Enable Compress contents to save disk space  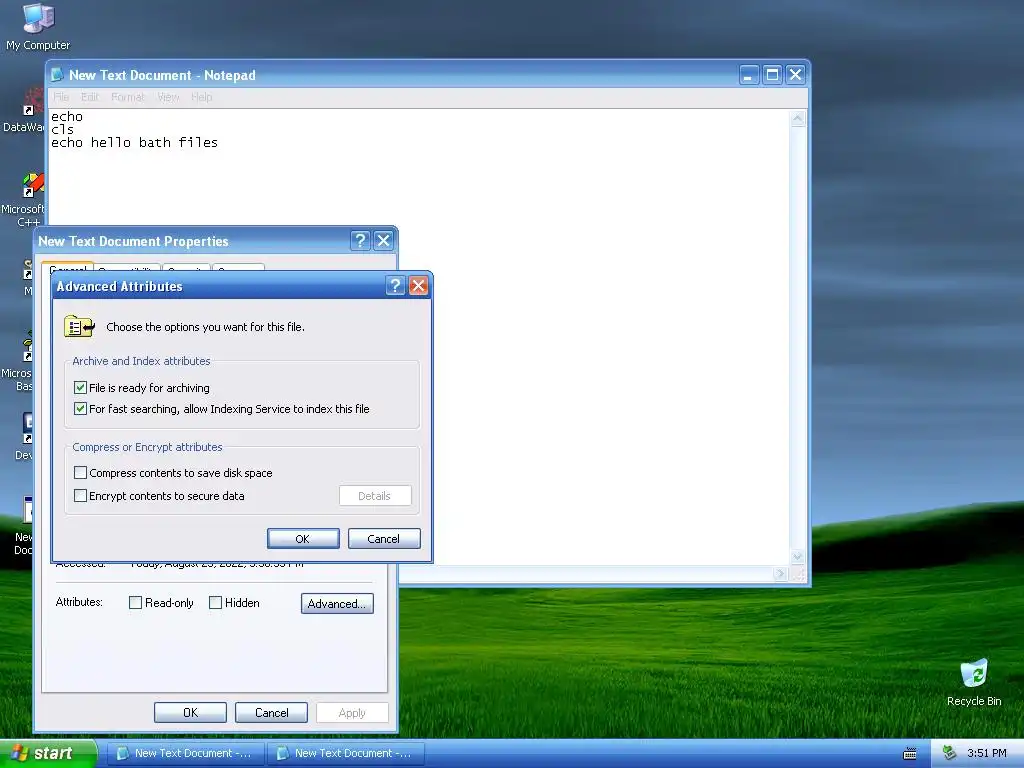click(x=80, y=472)
